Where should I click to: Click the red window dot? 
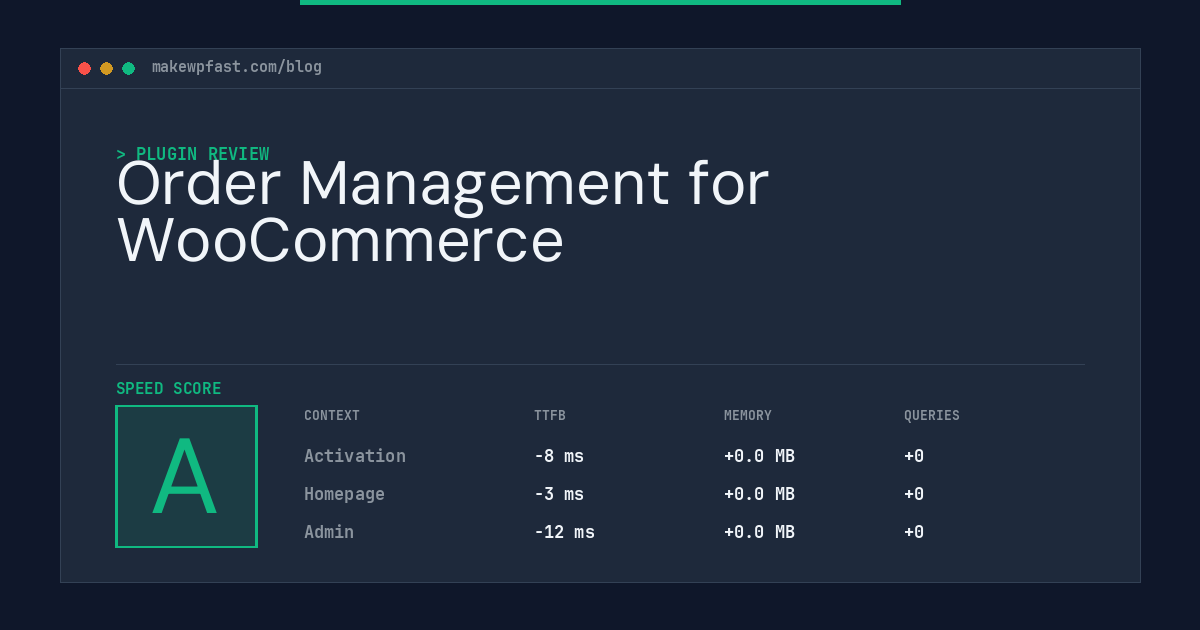(84, 68)
